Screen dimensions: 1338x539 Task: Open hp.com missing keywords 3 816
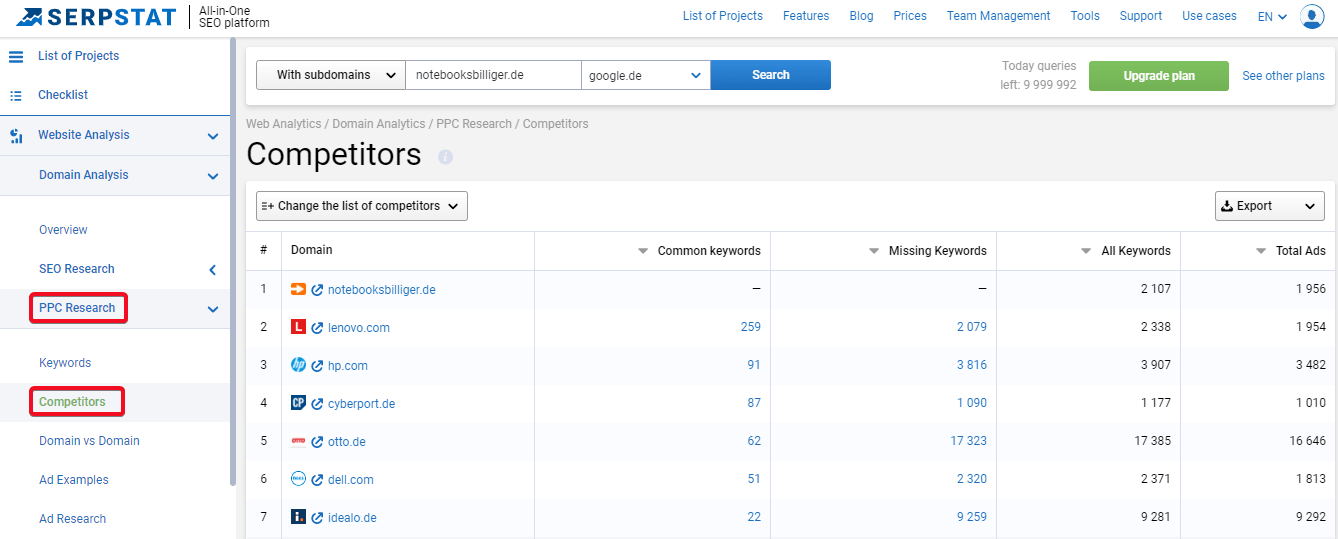(971, 365)
